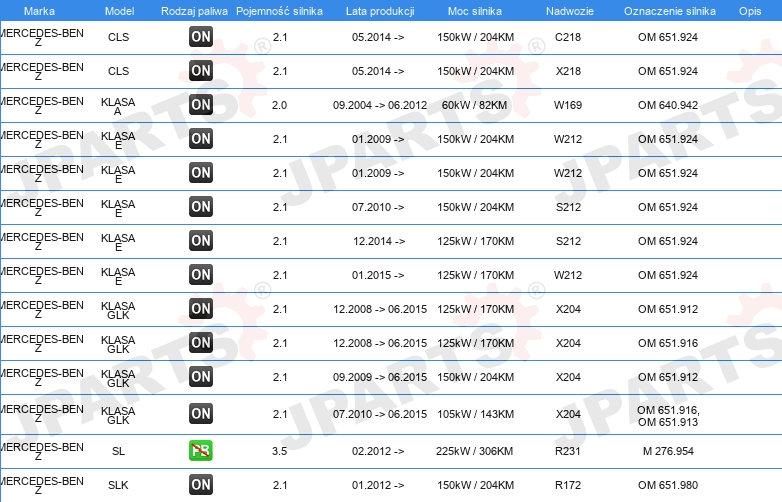Viewport: 782px width, 502px height.
Task: Click Oznaczenie silnika column header
Action: pos(670,11)
